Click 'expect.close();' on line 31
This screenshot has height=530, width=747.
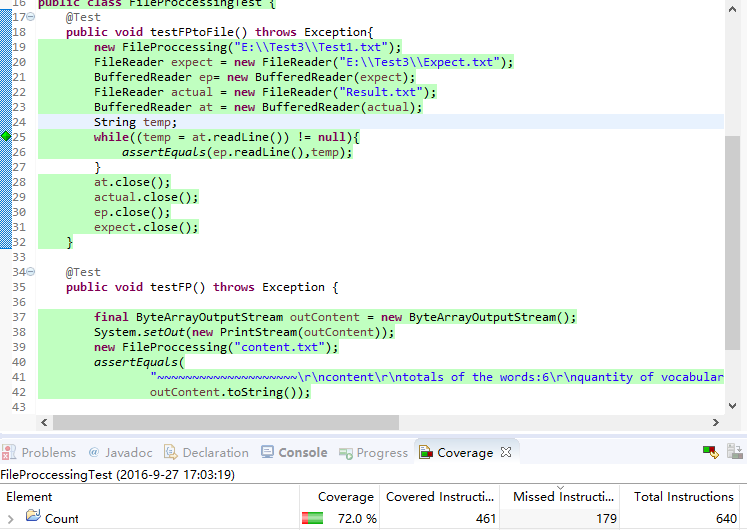[x=146, y=227]
